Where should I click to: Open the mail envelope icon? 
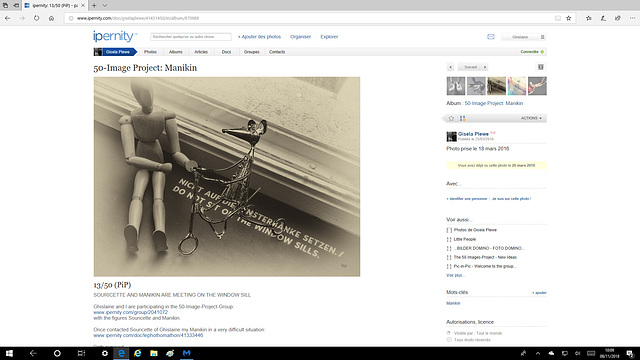coord(491,37)
